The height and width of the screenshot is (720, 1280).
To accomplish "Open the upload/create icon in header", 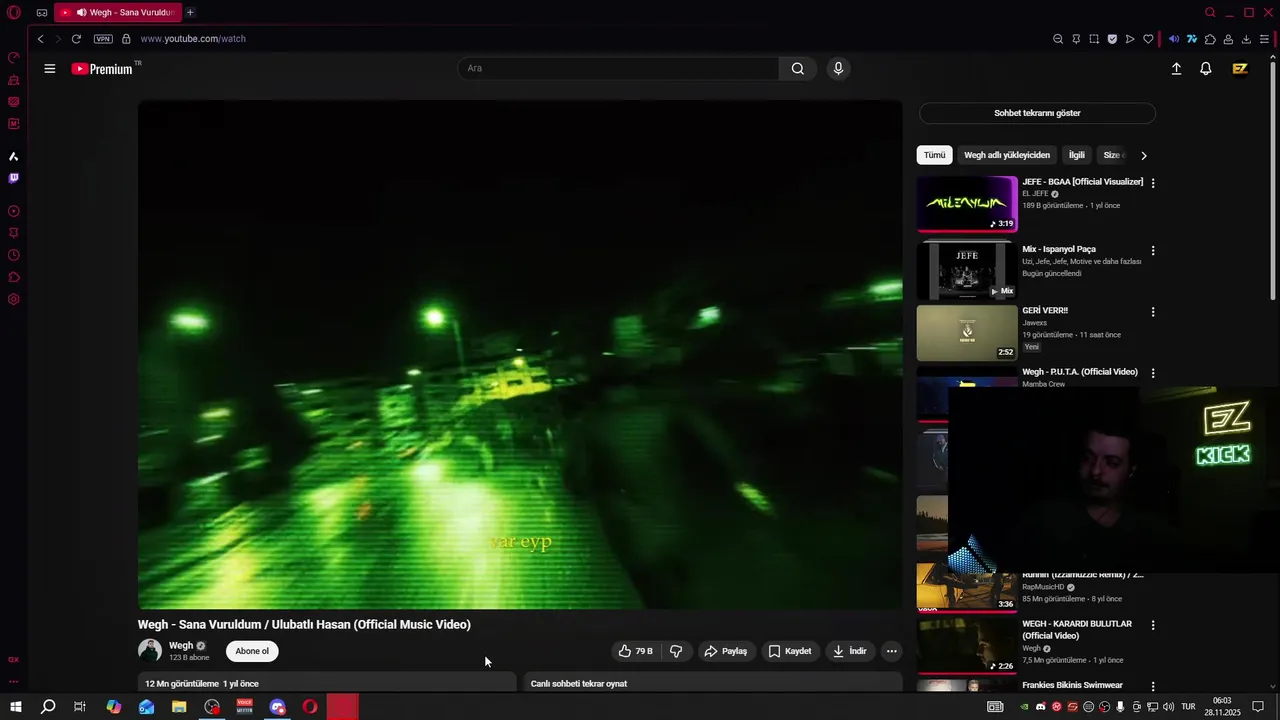I will point(1176,69).
